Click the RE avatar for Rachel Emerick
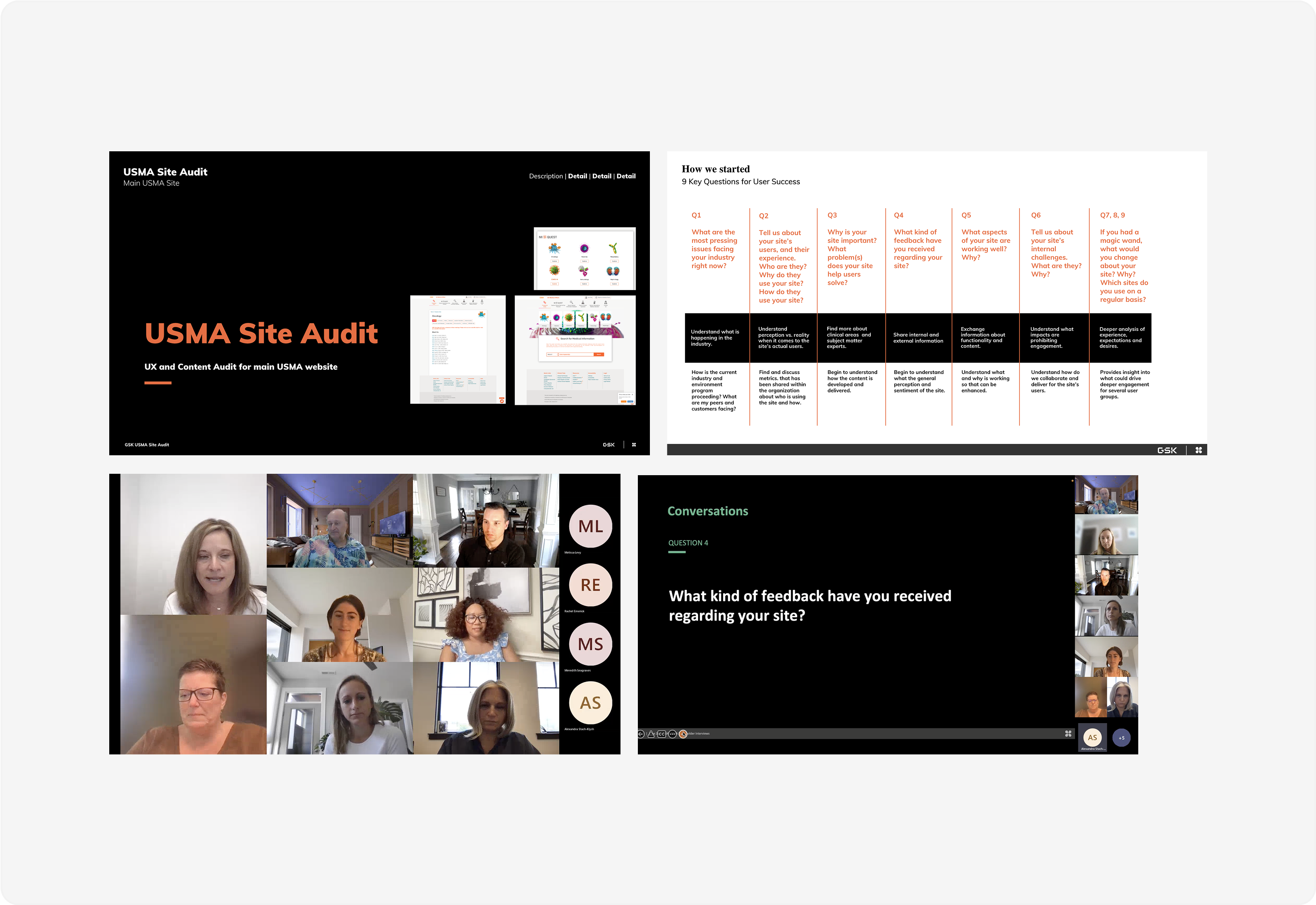 pyautogui.click(x=590, y=585)
